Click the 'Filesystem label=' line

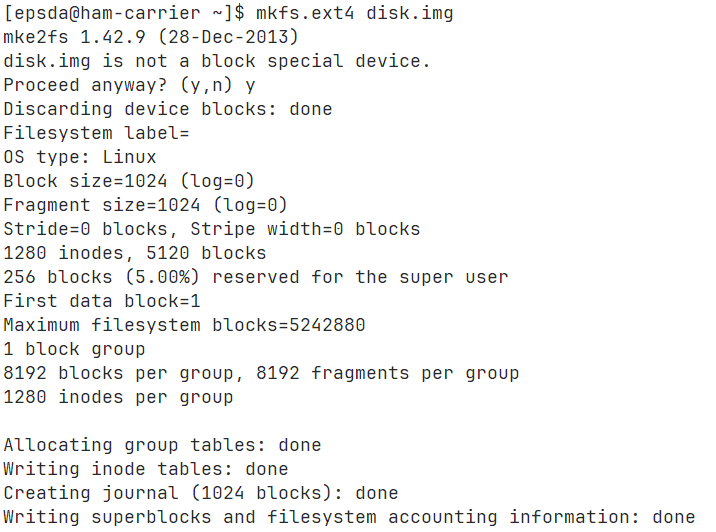[x=96, y=133]
